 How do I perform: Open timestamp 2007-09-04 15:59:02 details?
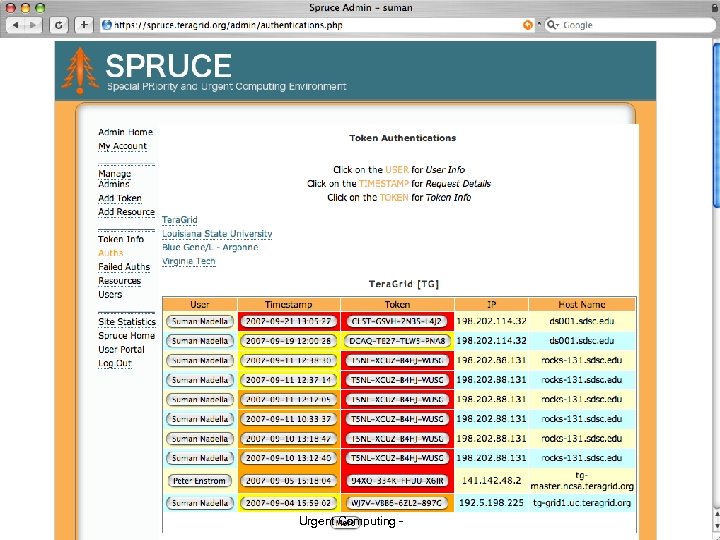tap(288, 503)
